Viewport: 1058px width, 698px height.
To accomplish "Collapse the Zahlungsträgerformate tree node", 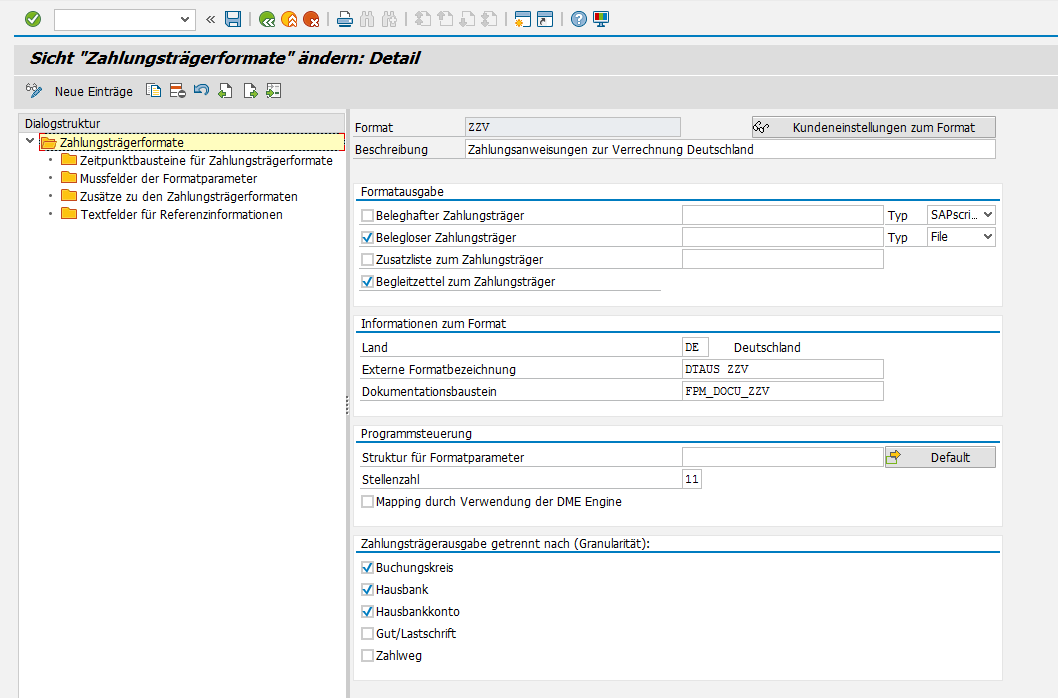I will pos(30,142).
